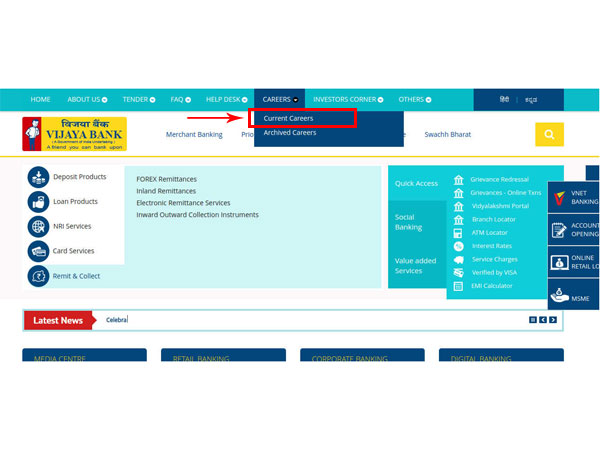Viewport: 600px width, 450px height.
Task: Open the FOREX Remittances link
Action: (x=166, y=179)
